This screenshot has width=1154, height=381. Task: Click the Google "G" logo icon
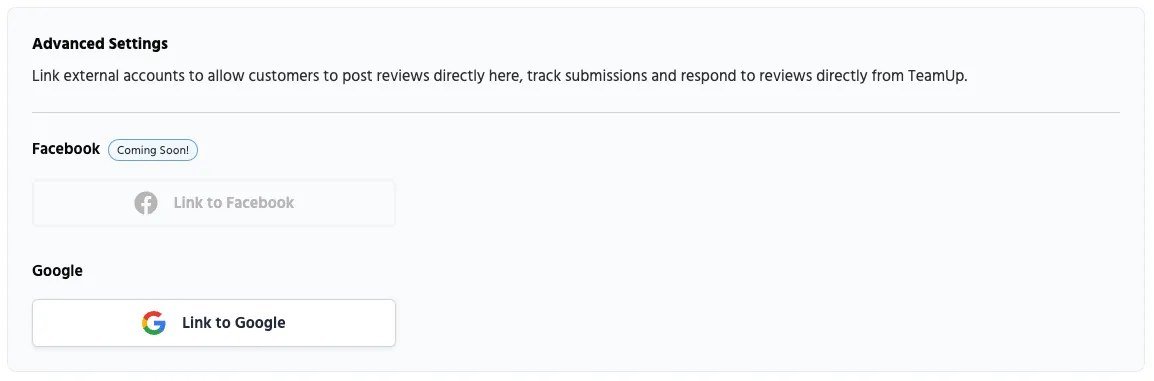tap(154, 323)
